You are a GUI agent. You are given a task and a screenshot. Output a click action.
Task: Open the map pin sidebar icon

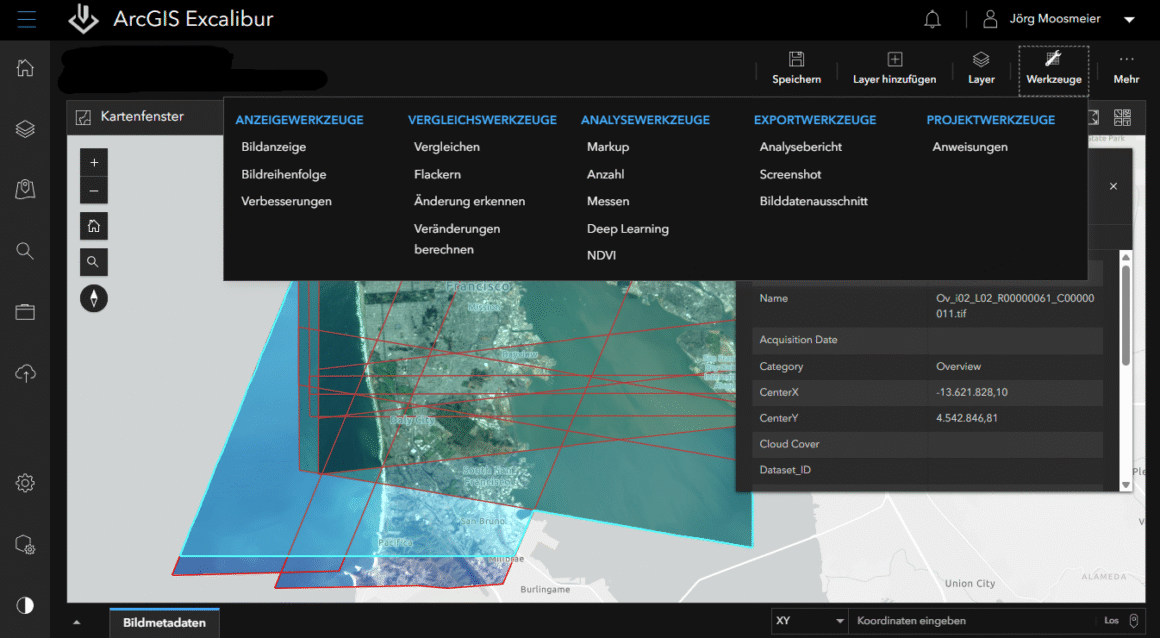click(x=25, y=189)
